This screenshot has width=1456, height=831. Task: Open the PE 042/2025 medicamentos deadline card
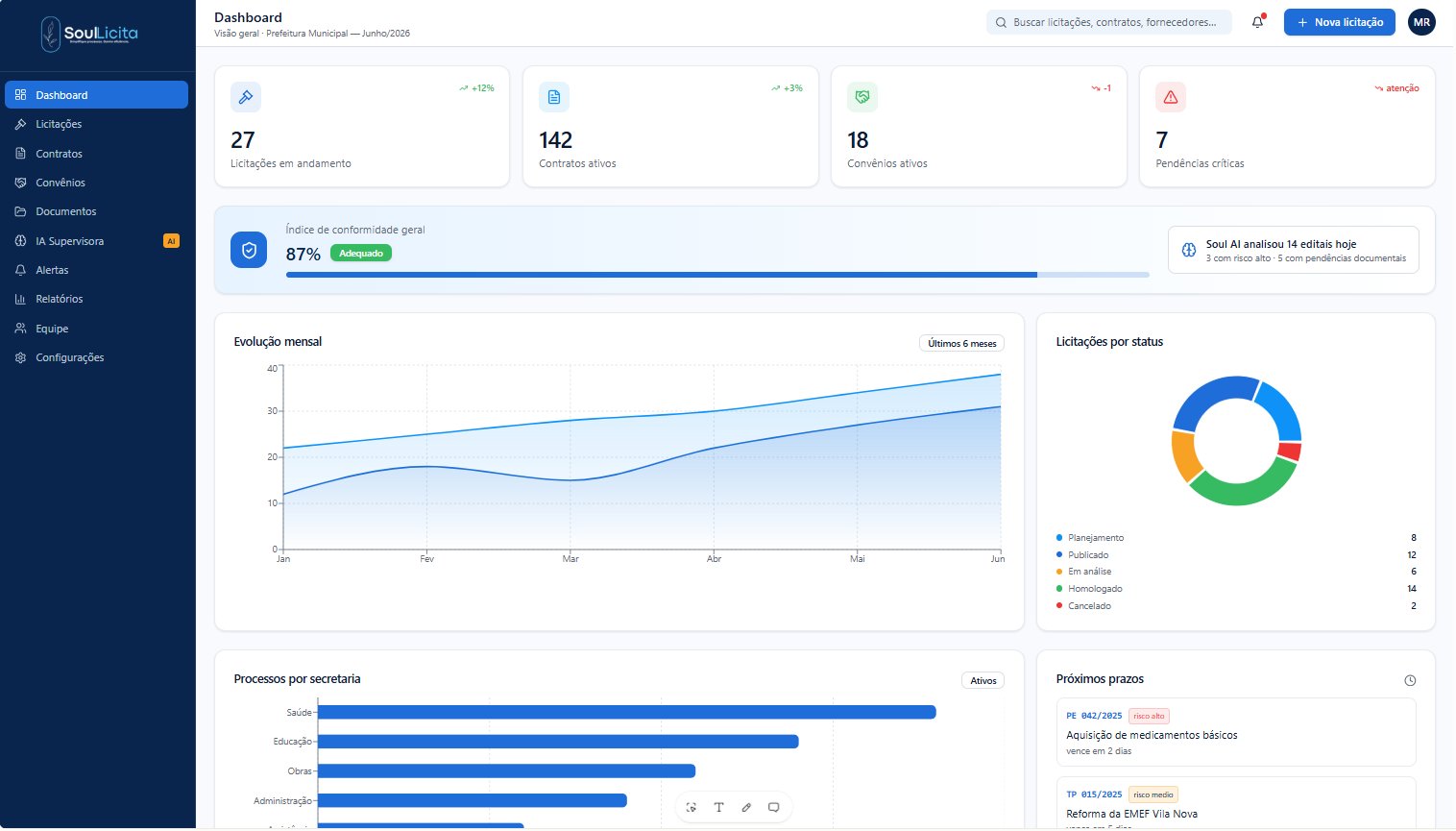[1236, 732]
